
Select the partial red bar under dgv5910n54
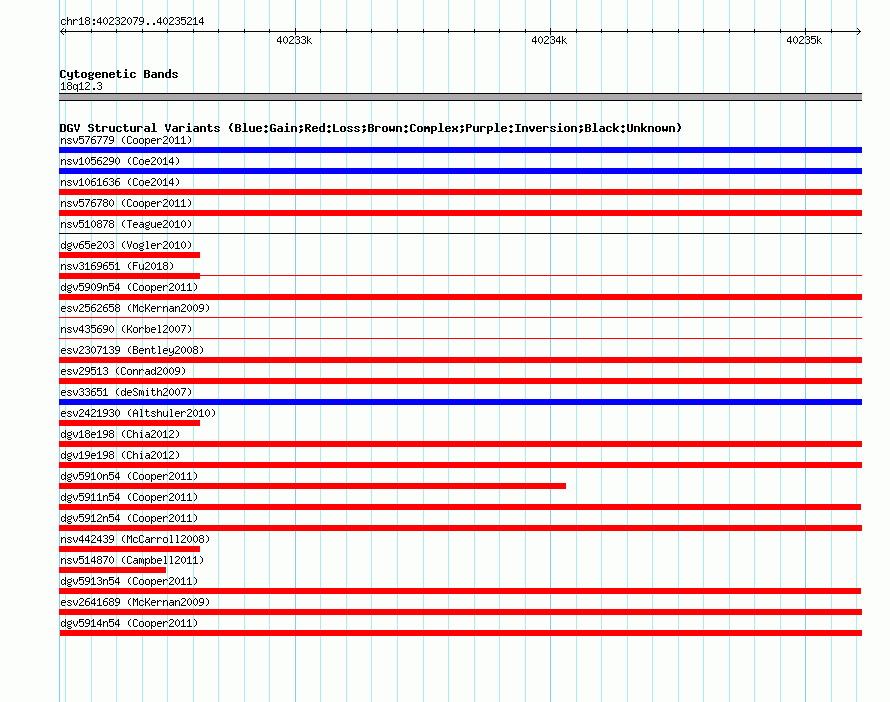pyautogui.click(x=312, y=486)
